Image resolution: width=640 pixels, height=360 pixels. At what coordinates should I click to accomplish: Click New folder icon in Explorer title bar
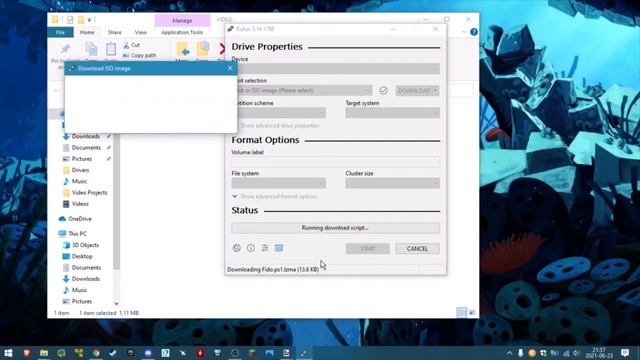pyautogui.click(x=81, y=20)
